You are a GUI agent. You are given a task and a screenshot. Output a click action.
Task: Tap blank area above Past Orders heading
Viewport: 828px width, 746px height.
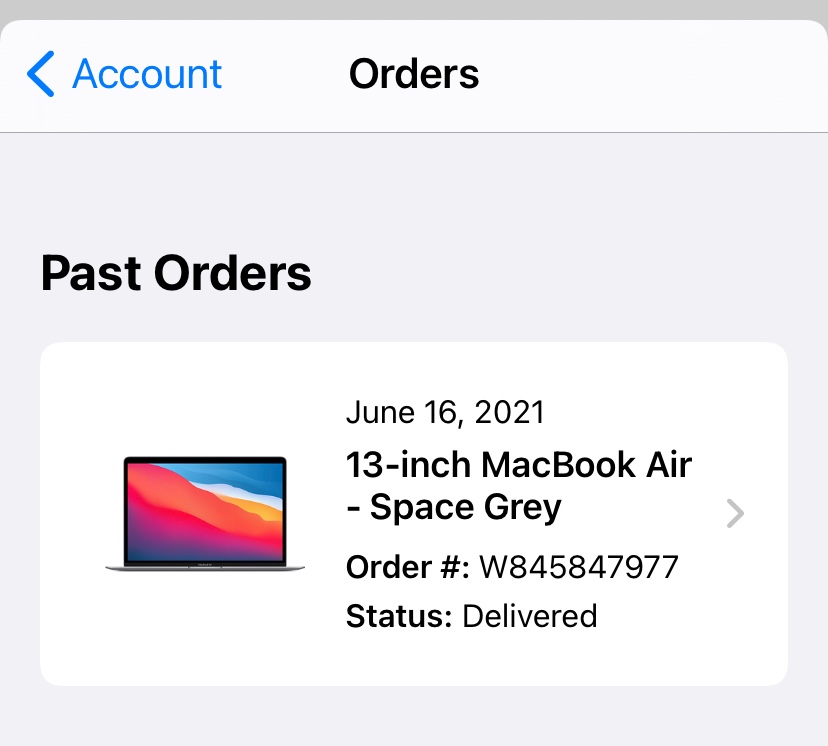pyautogui.click(x=414, y=190)
